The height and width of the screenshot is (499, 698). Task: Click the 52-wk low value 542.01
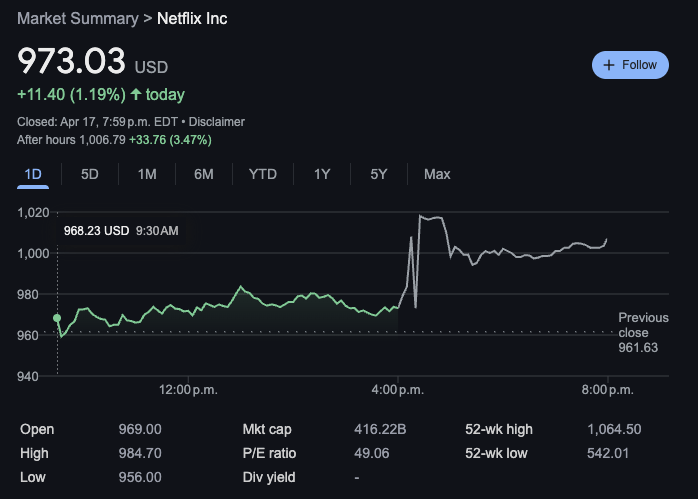click(608, 453)
